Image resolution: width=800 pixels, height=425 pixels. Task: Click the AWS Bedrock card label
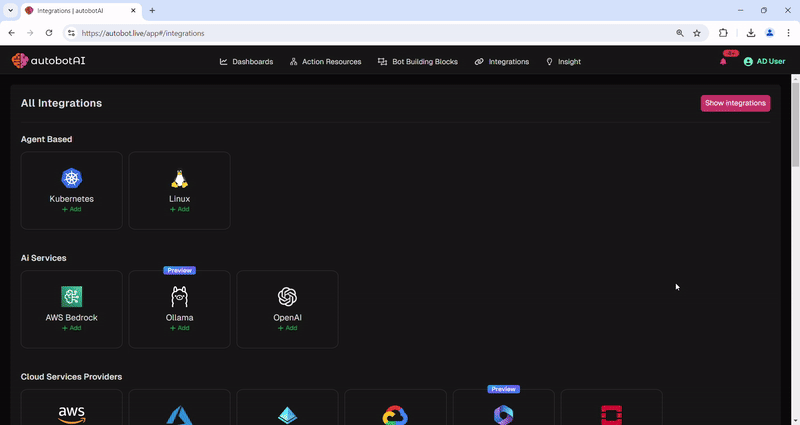71,318
